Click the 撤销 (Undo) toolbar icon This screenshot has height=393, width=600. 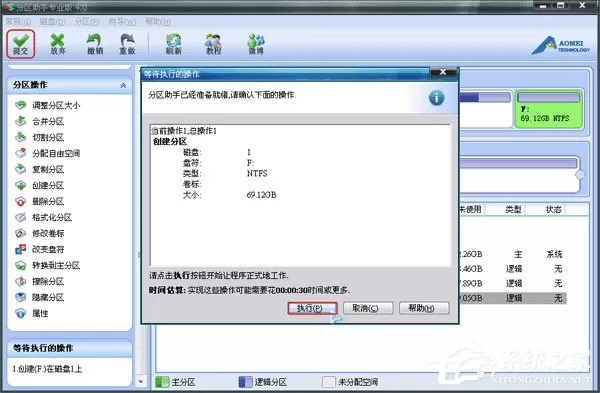[95, 44]
